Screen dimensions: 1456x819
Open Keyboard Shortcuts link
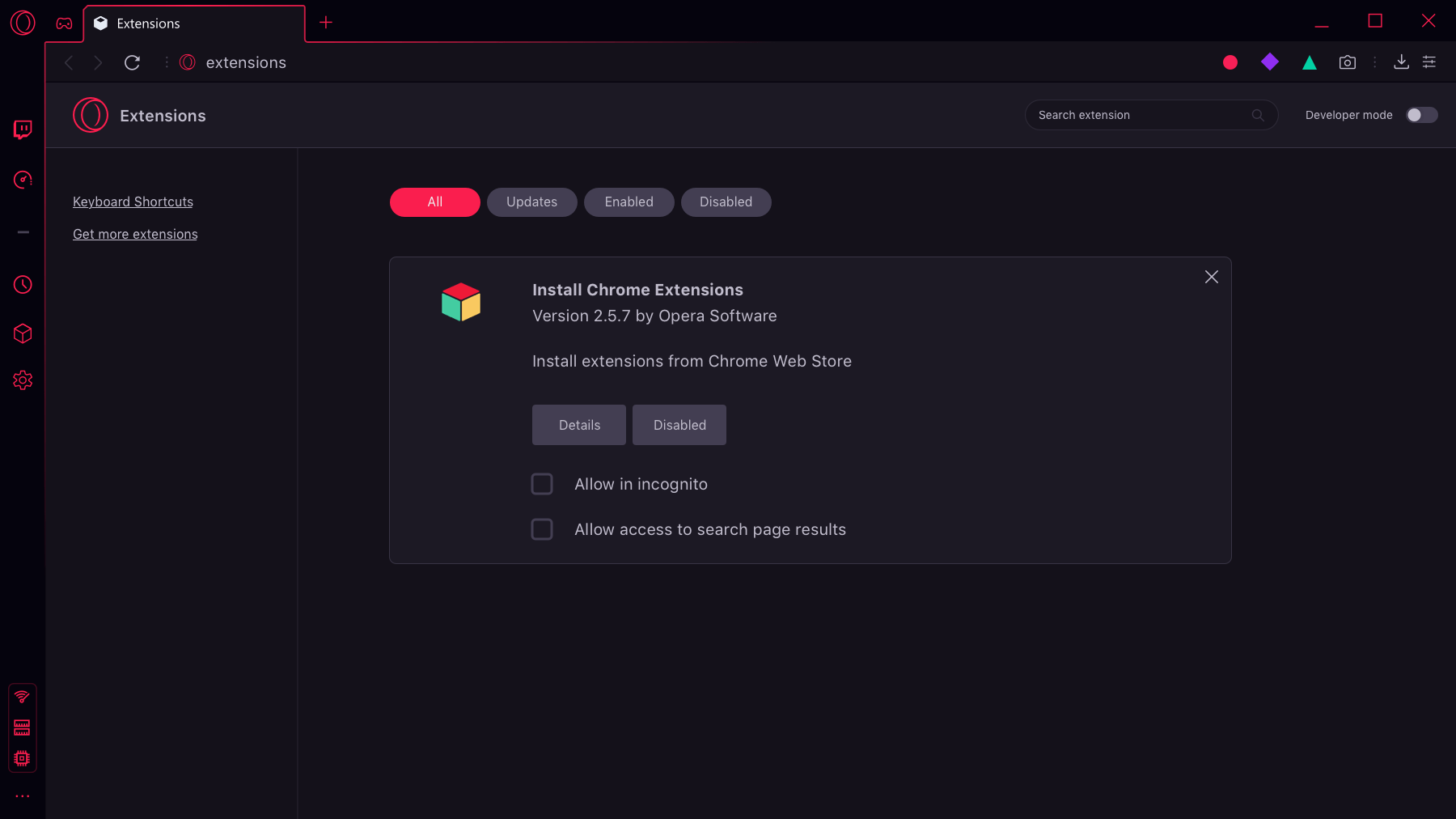[x=133, y=202]
